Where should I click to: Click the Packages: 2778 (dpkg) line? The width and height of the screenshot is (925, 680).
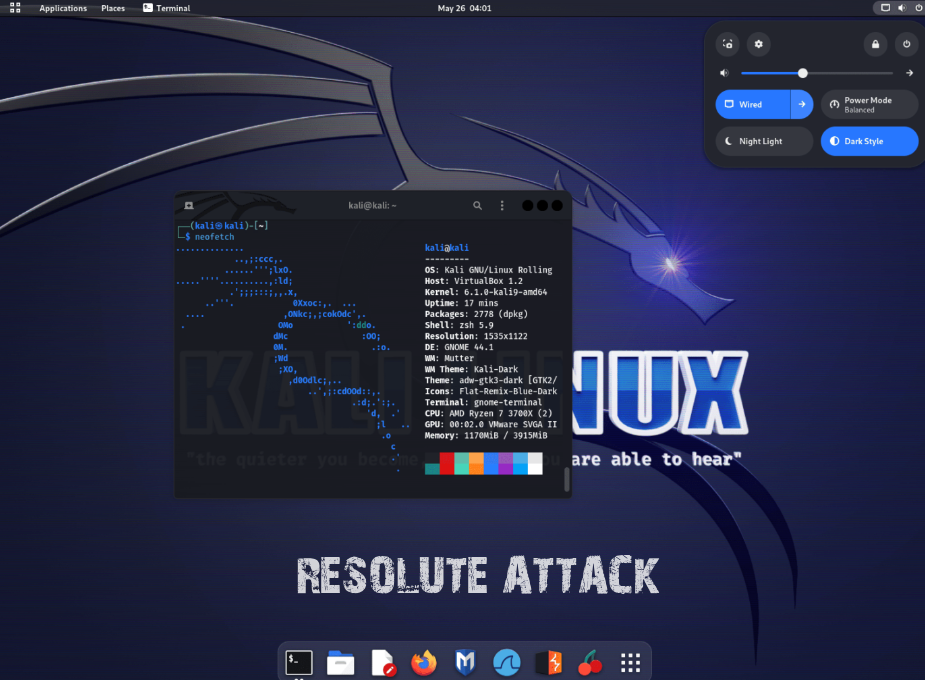[476, 314]
